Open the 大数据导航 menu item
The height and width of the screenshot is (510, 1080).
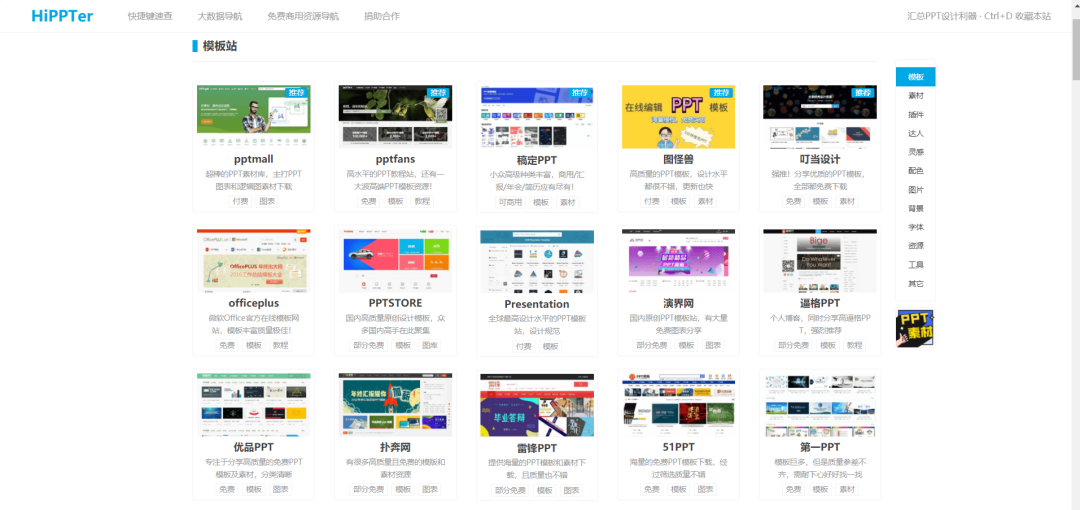tap(220, 16)
